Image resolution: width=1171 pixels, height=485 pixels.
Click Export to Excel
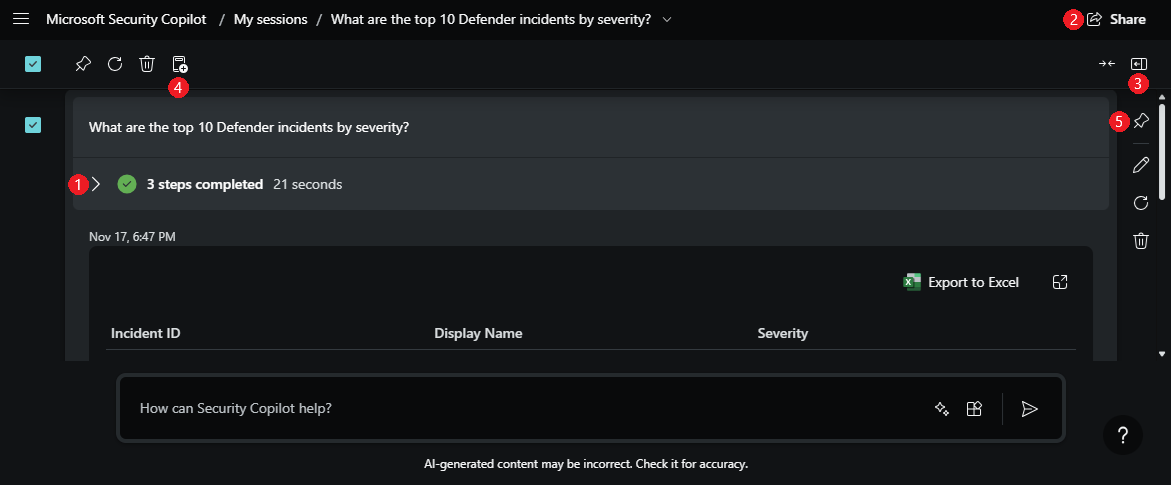[961, 282]
